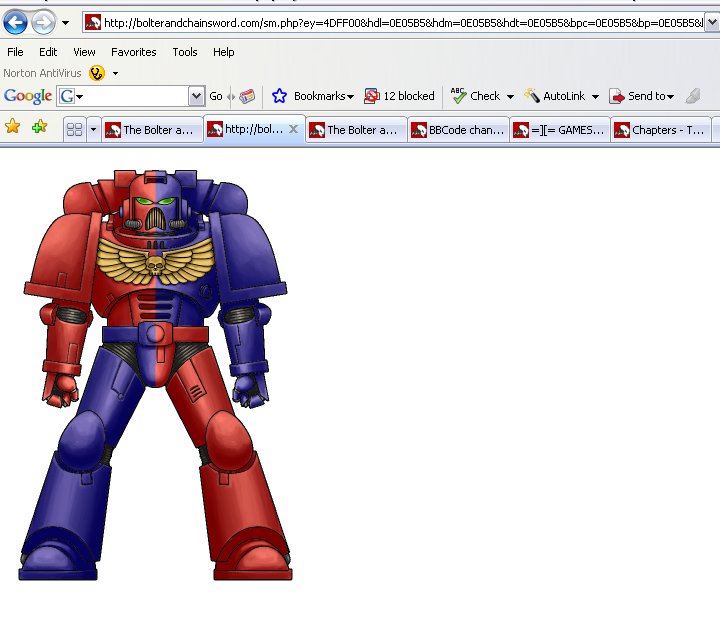Click Add to Favorites plus-star icon
This screenshot has height=634, width=720.
tap(39, 126)
